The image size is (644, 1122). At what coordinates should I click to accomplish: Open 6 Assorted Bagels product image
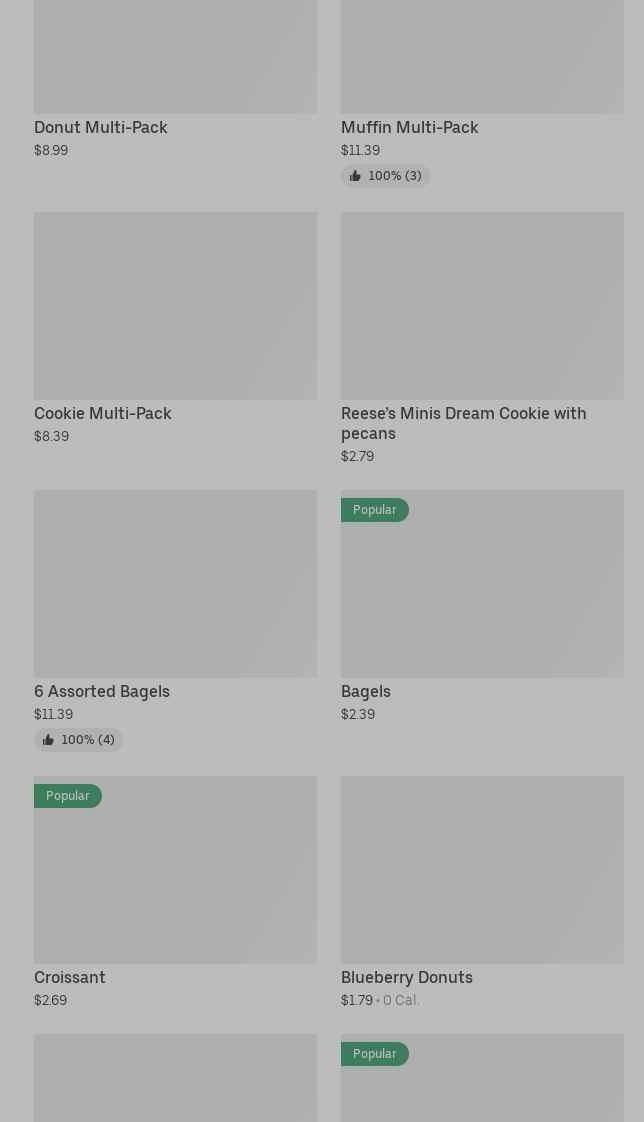(175, 583)
